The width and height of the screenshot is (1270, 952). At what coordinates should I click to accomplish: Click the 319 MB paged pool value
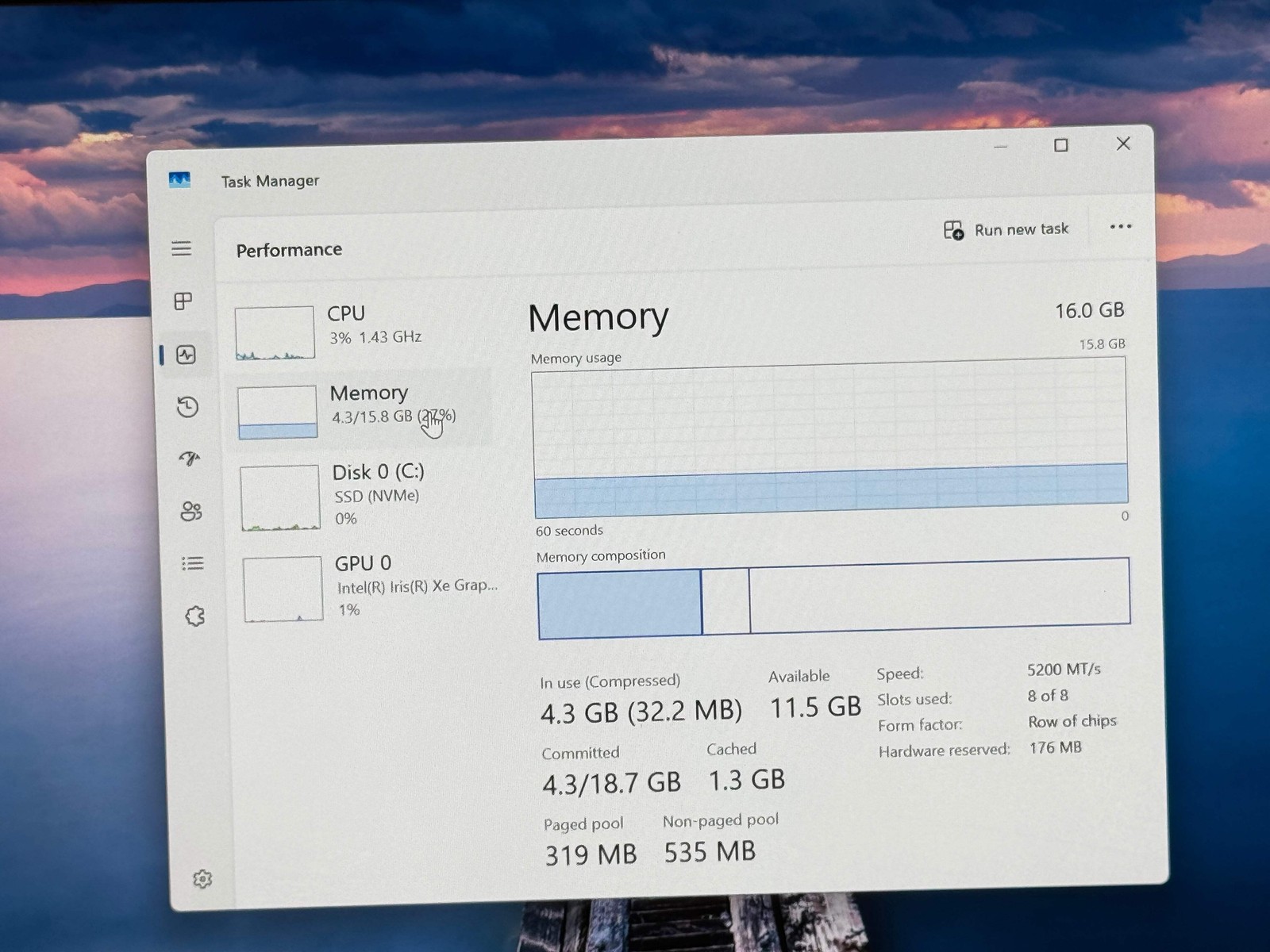[591, 854]
